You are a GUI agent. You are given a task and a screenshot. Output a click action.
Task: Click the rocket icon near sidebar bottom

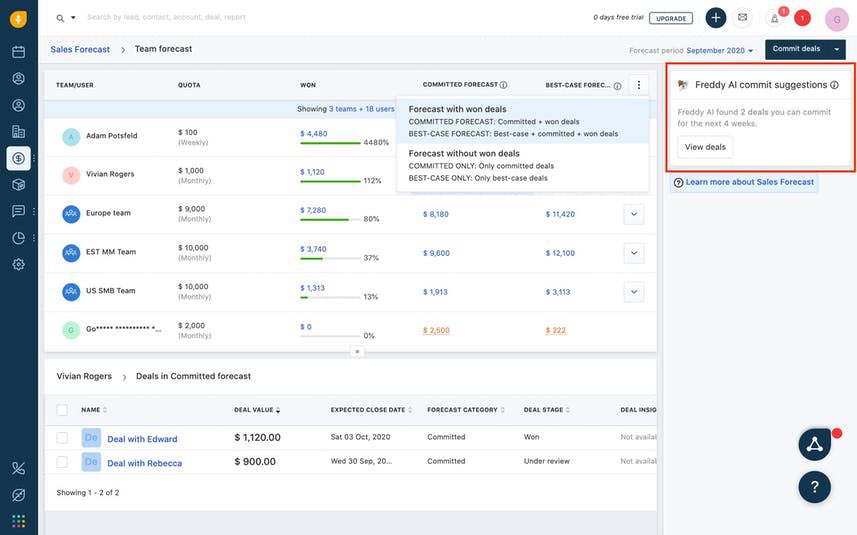click(19, 495)
